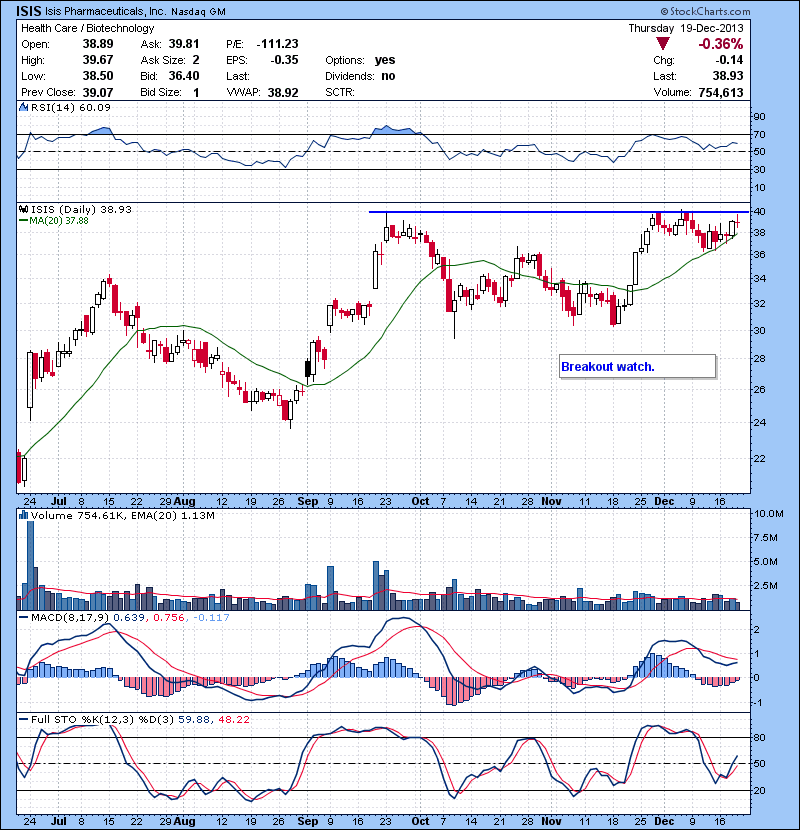Click the EPS value -0.35
The height and width of the screenshot is (830, 800).
(x=284, y=60)
